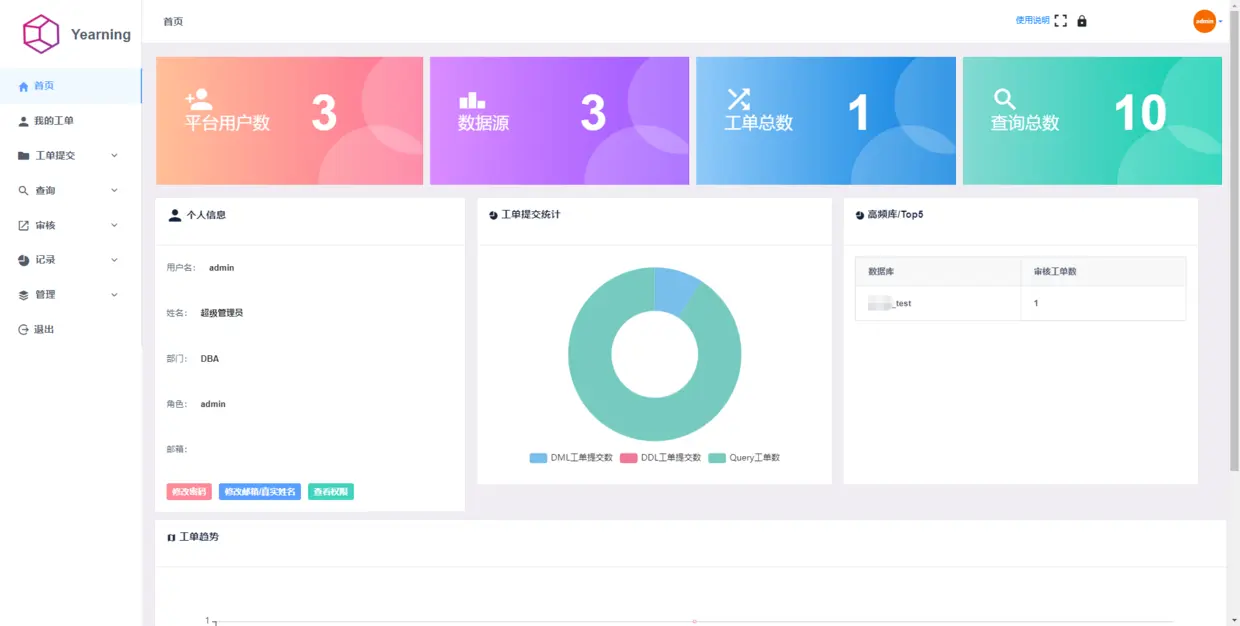
Task: Click the 退出 logout icon in sidebar
Action: click(22, 329)
